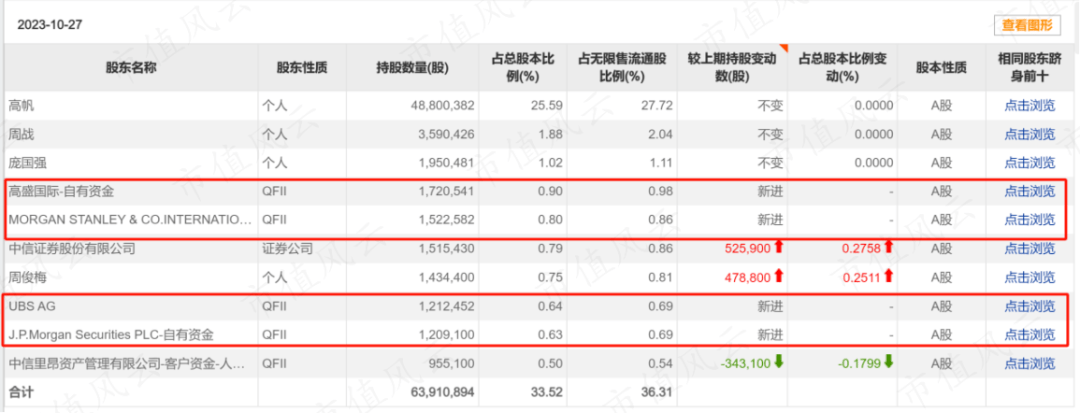Select J.P.Morgan Securities PLC-自有资金
The image size is (1080, 413).
111,335
